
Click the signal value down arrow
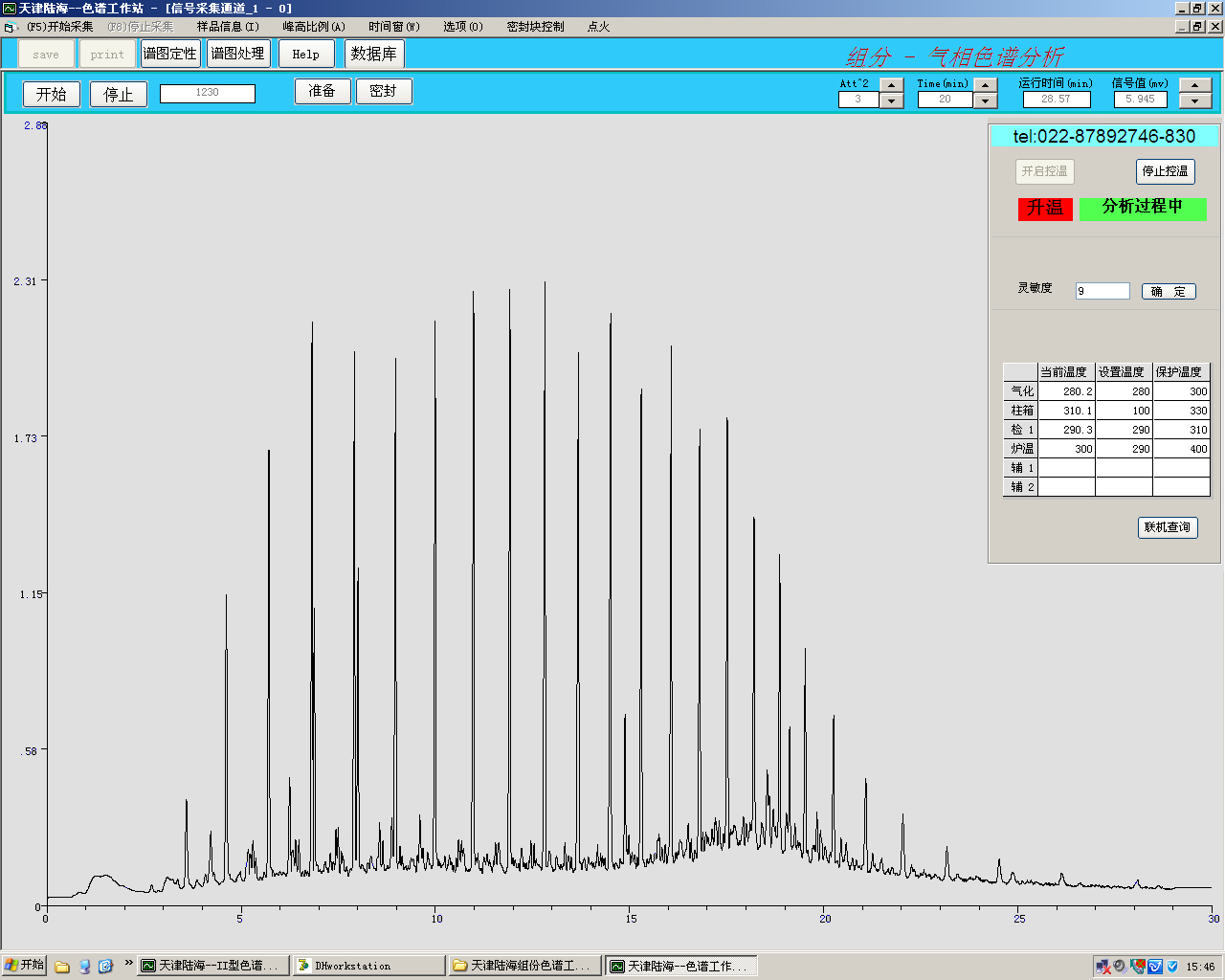click(x=1195, y=100)
